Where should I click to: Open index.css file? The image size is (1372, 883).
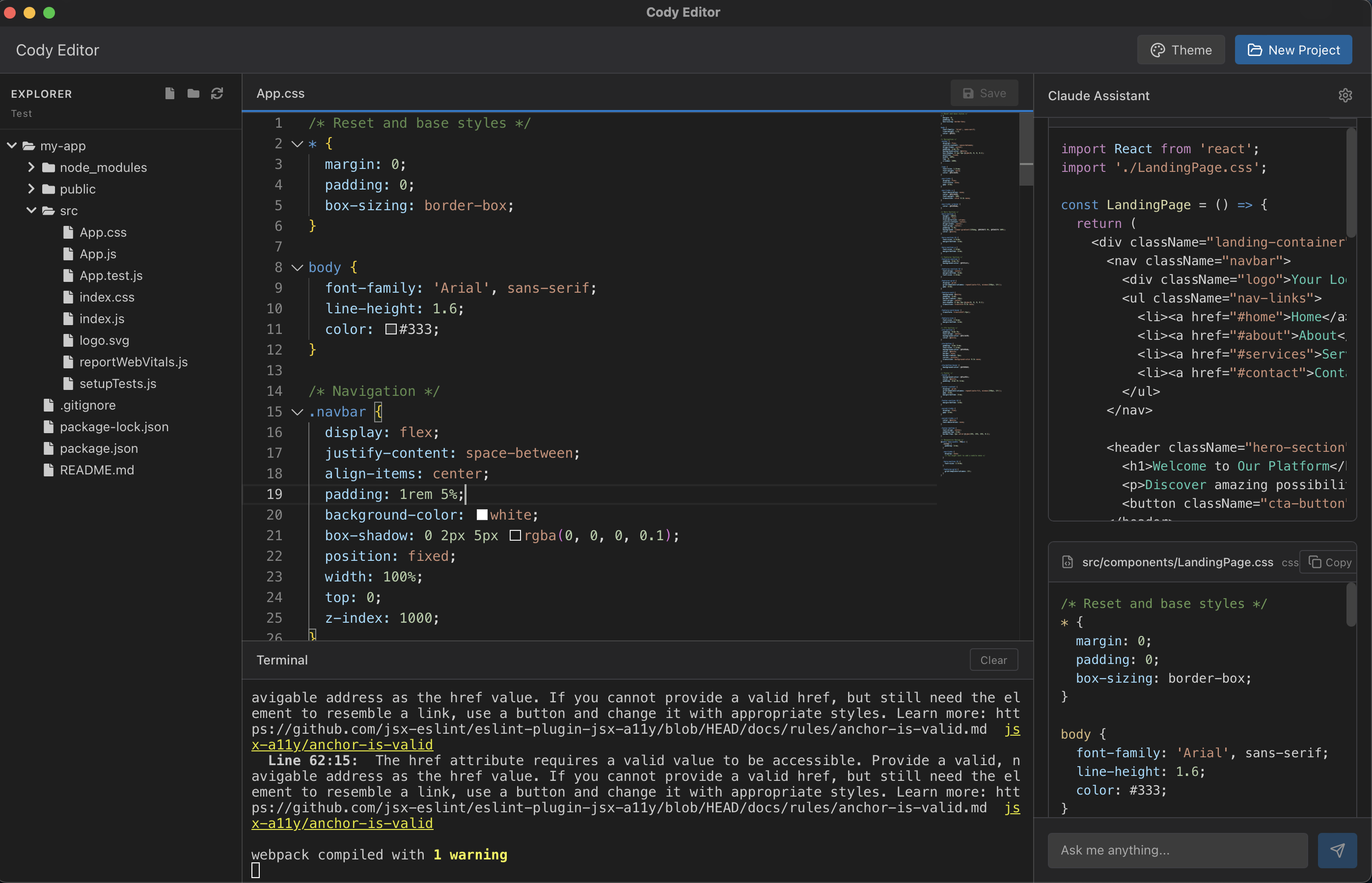coord(107,297)
